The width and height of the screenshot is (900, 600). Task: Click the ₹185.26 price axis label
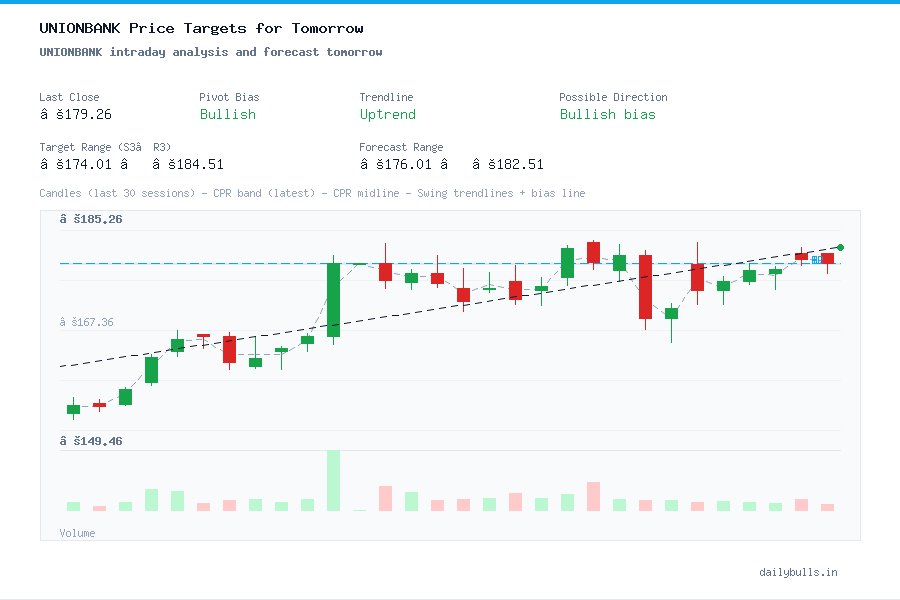coord(89,218)
